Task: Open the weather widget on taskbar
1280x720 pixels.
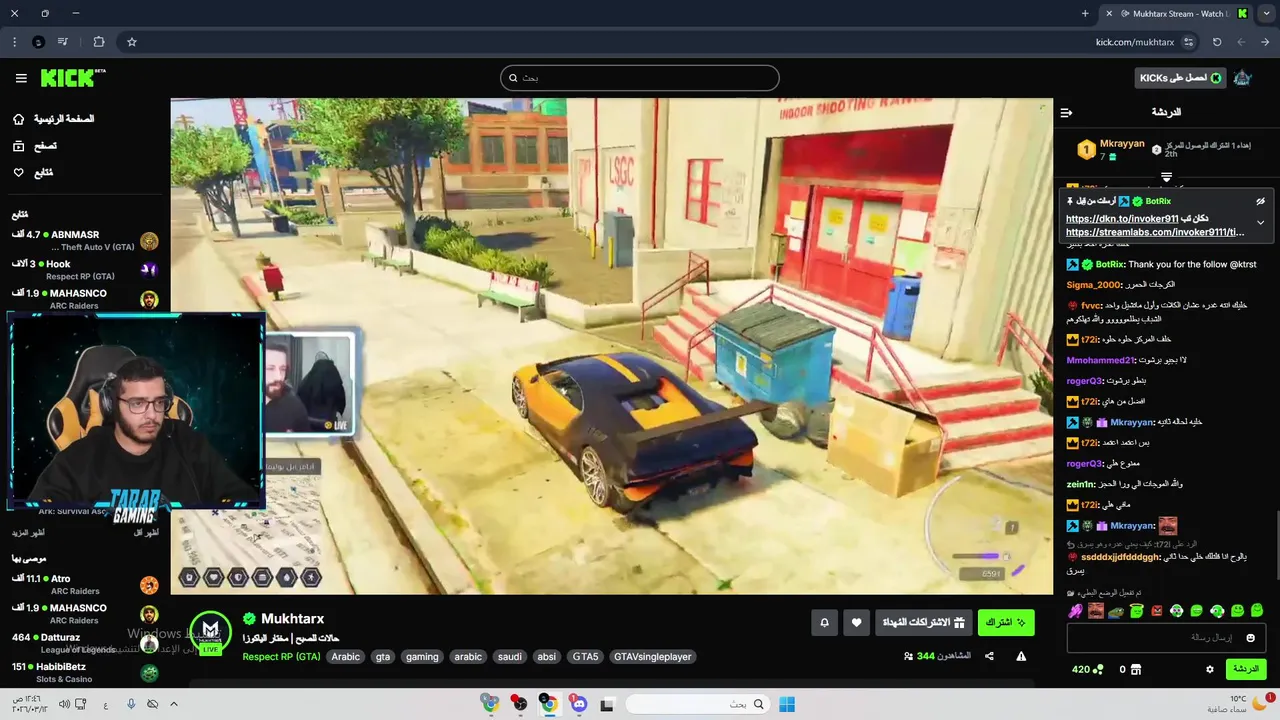Action: click(x=1238, y=704)
